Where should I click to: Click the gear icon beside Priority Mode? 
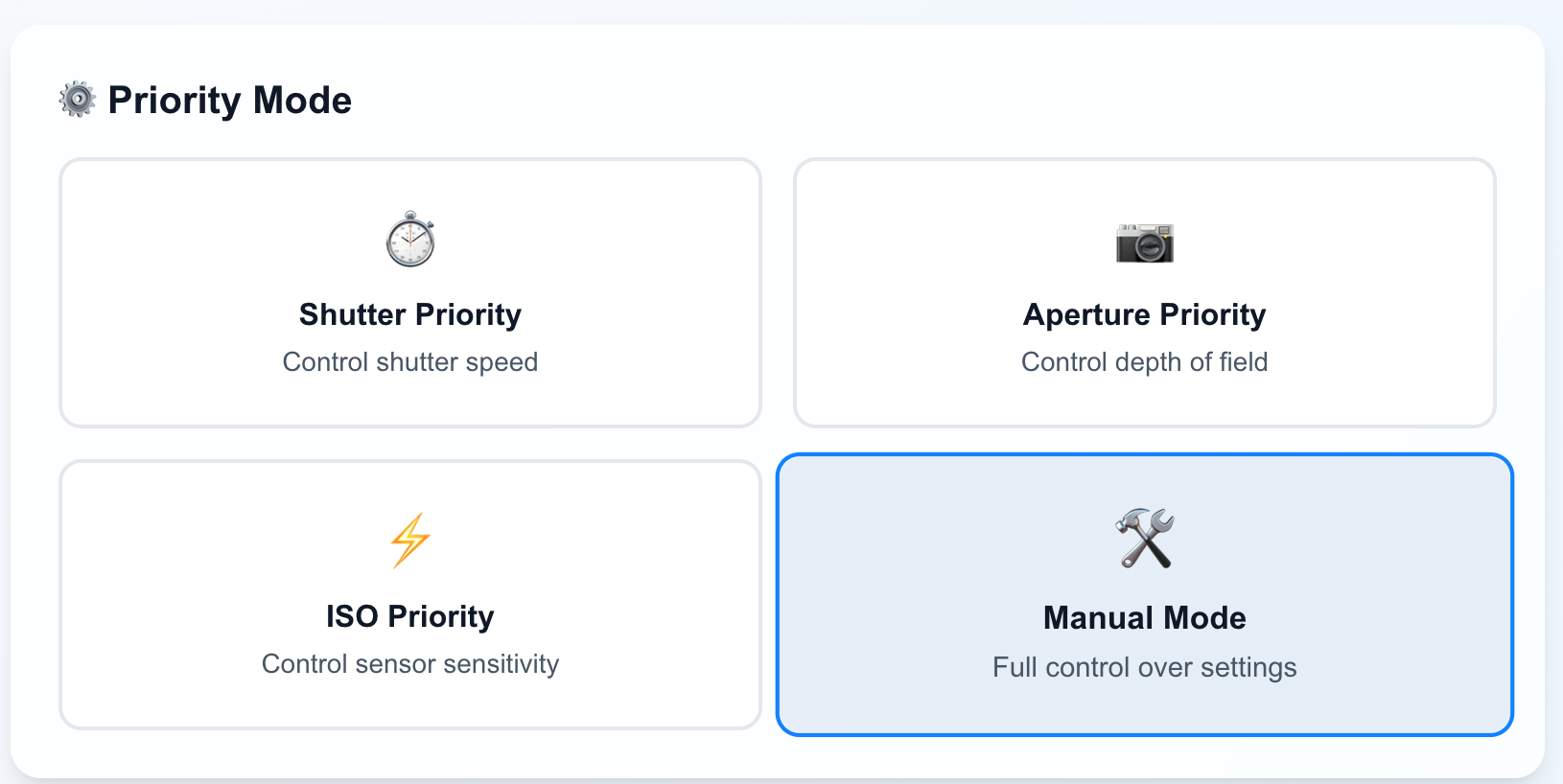[x=78, y=99]
